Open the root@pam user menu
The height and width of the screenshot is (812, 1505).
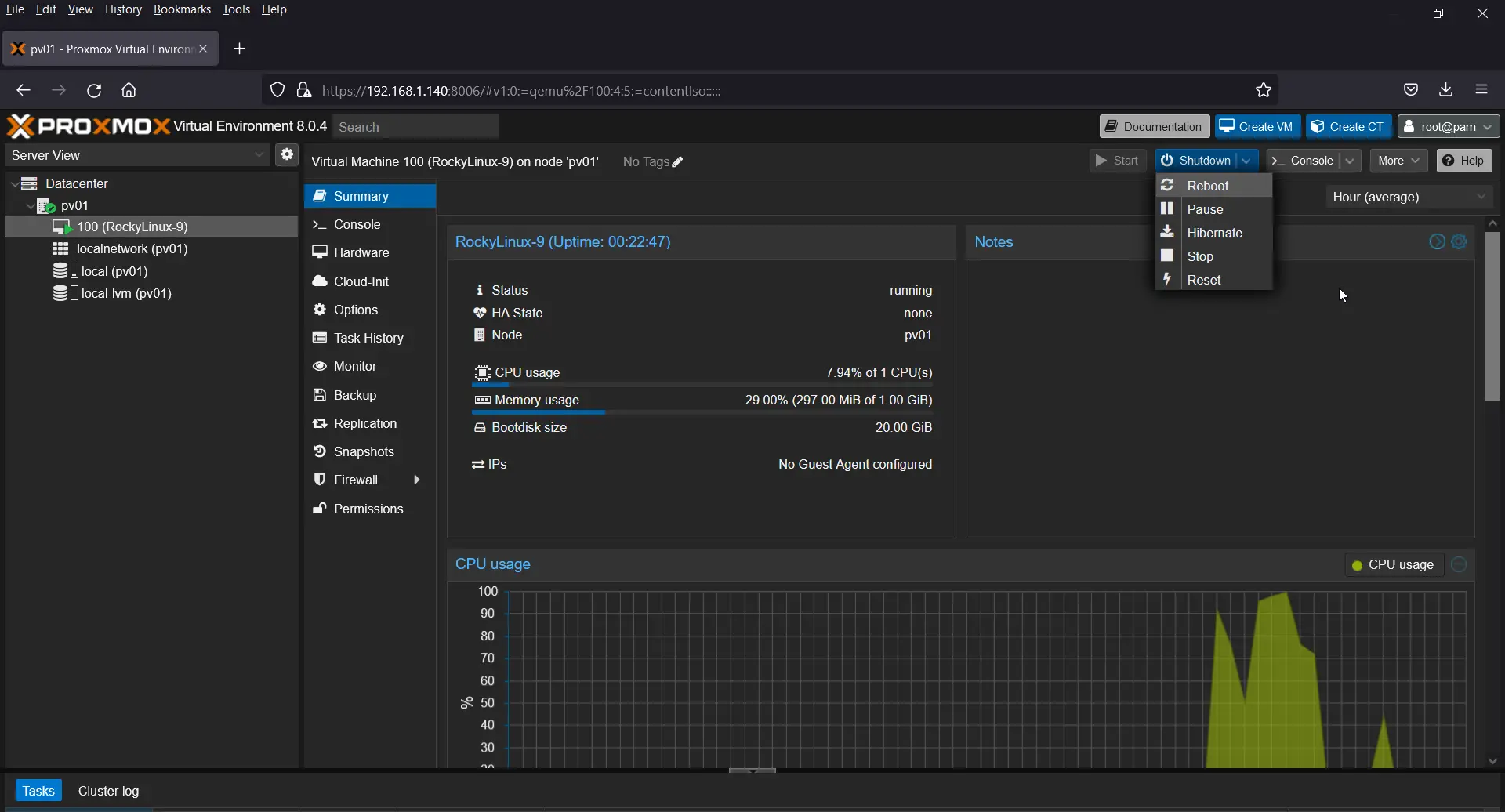click(1449, 127)
